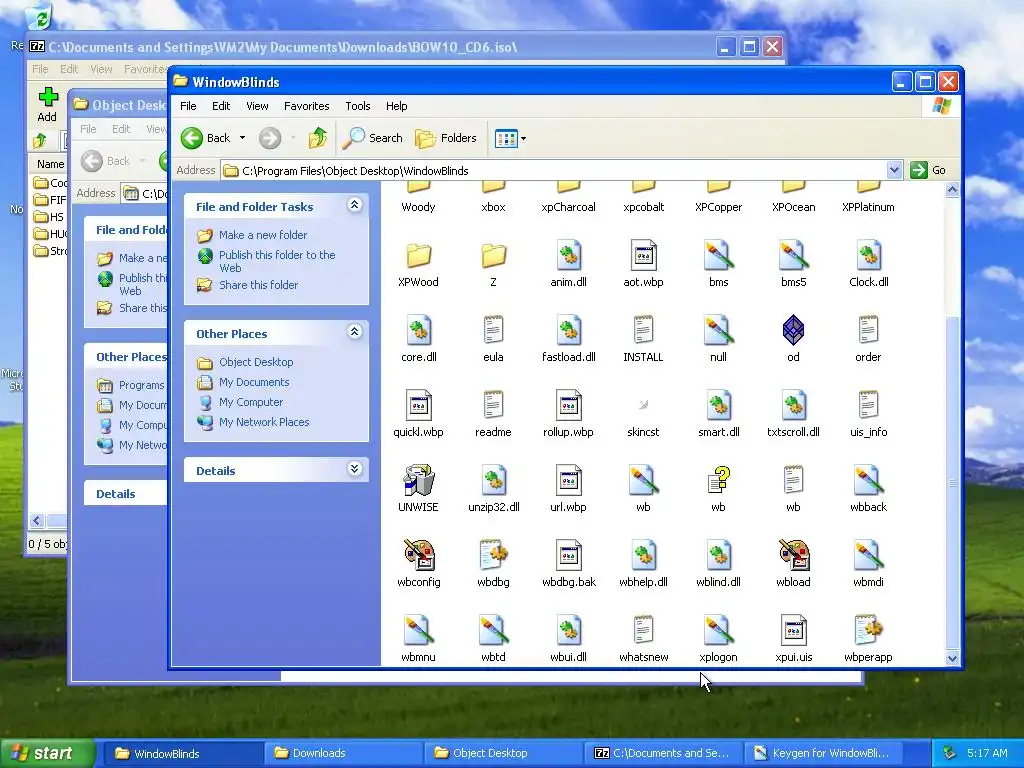Screen dimensions: 1024x768
Task: Switch to Keygen for WindowBlinds taskbar item
Action: coord(822,753)
